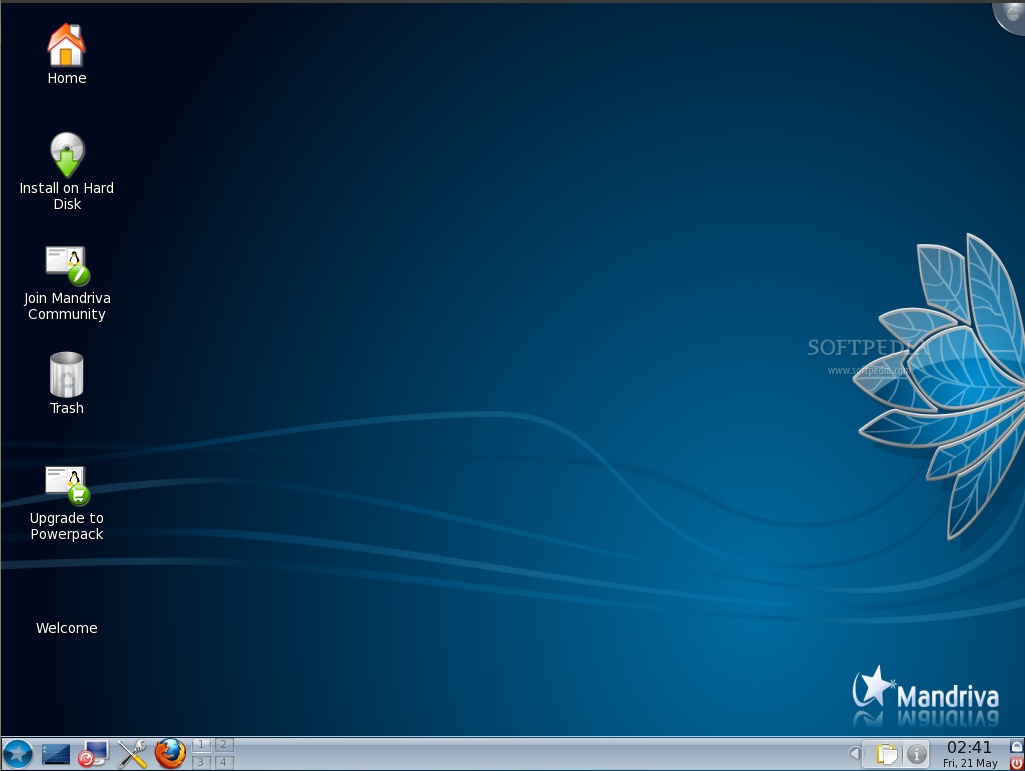Open the info notifications tray icon
This screenshot has width=1025, height=771.
click(x=916, y=754)
